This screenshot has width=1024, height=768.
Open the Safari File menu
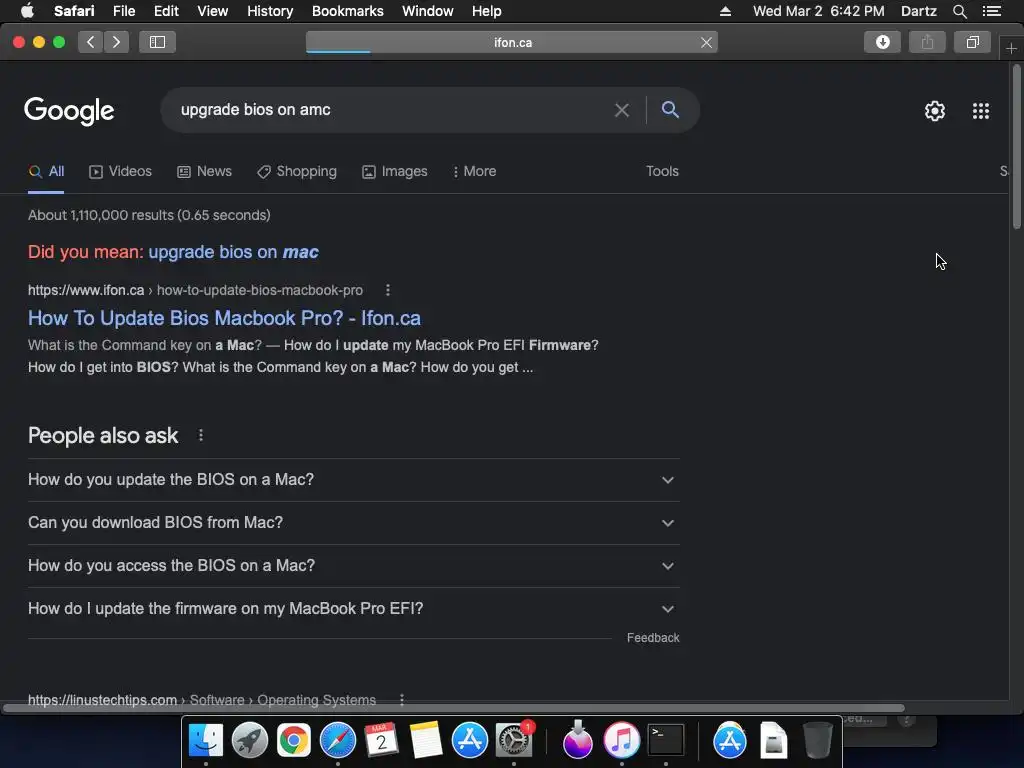point(124,11)
